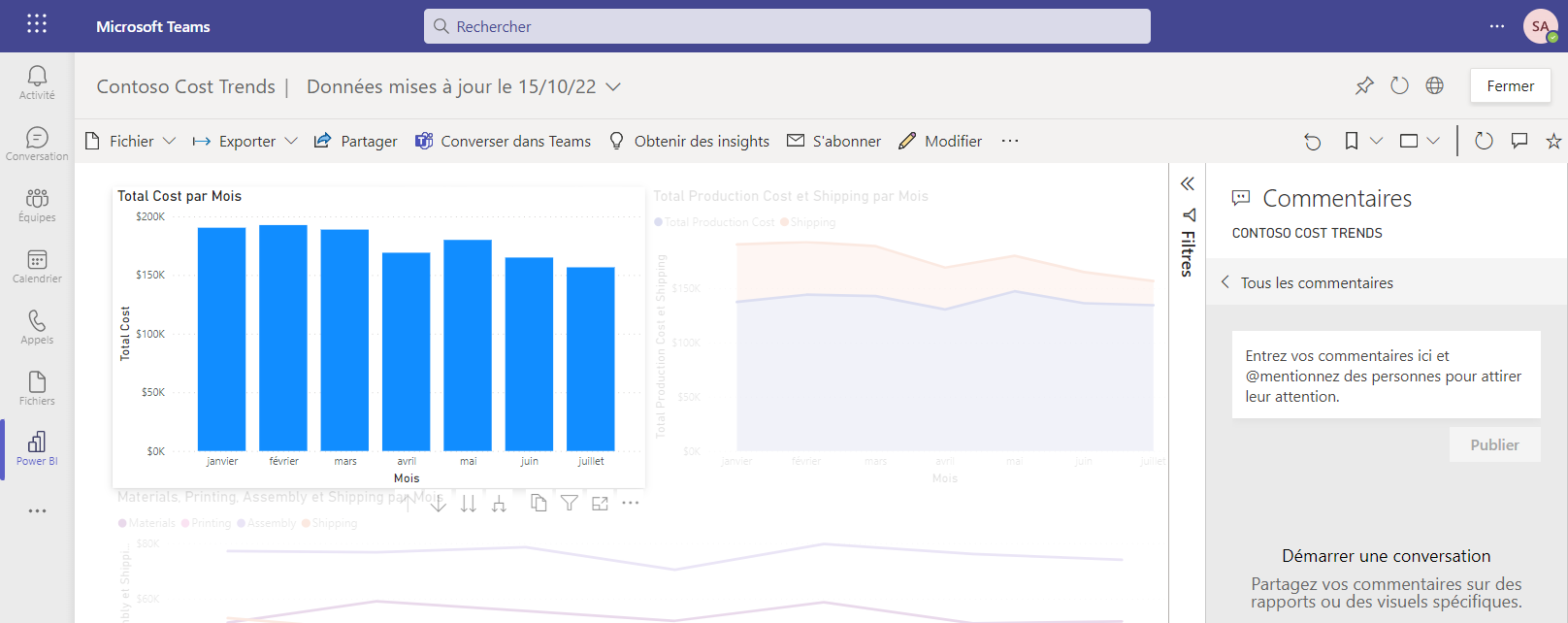This screenshot has height=623, width=1568.
Task: Add report to favorites with star icon
Action: pyautogui.click(x=1553, y=141)
